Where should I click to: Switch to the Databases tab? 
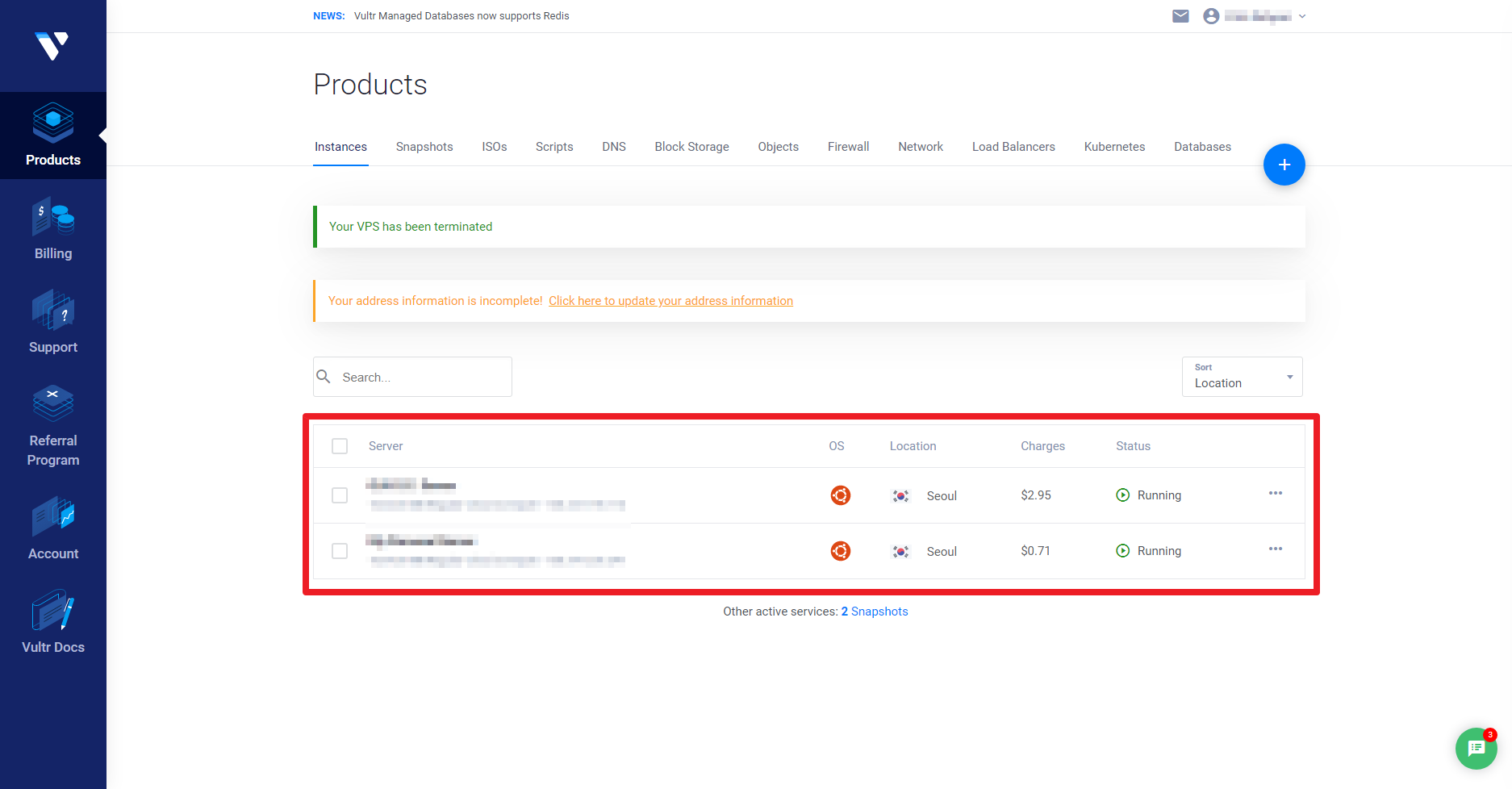click(x=1202, y=147)
